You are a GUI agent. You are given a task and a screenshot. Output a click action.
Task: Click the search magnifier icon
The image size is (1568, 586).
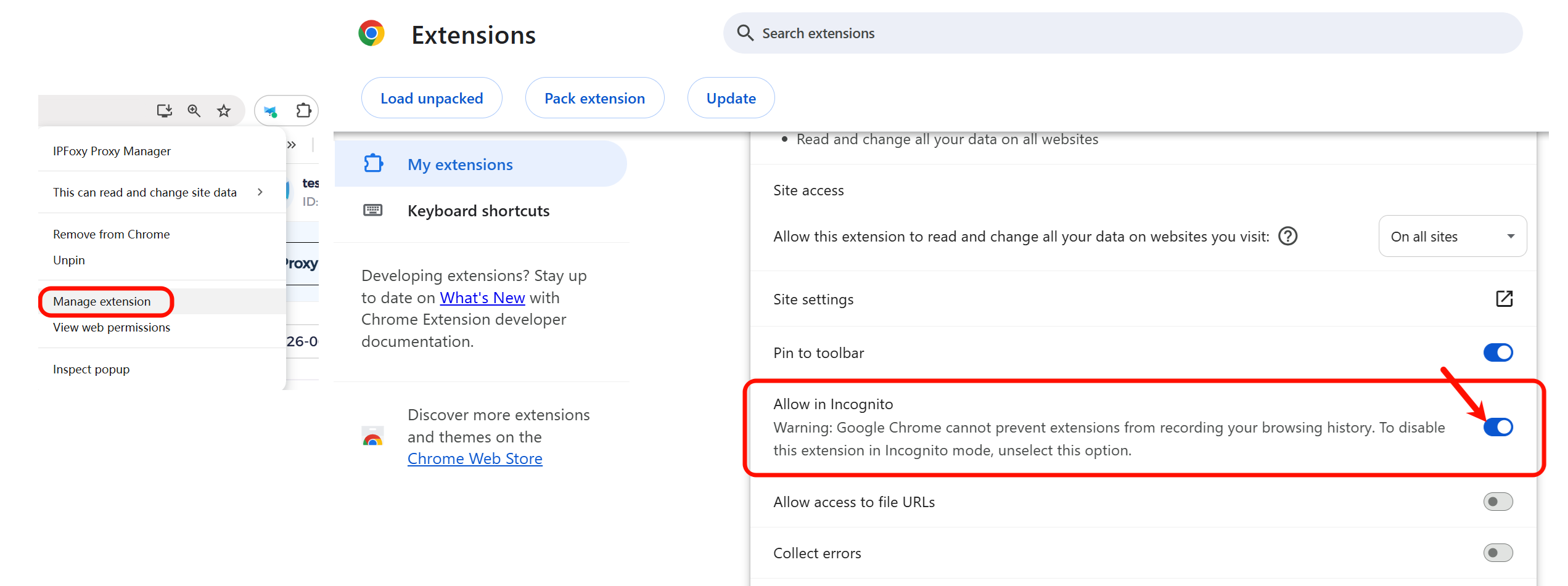tap(745, 33)
